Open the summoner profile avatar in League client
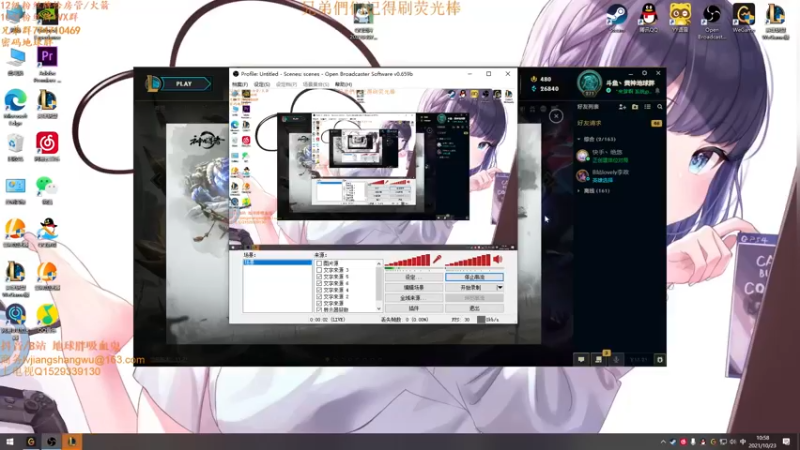The image size is (800, 450). (x=590, y=84)
